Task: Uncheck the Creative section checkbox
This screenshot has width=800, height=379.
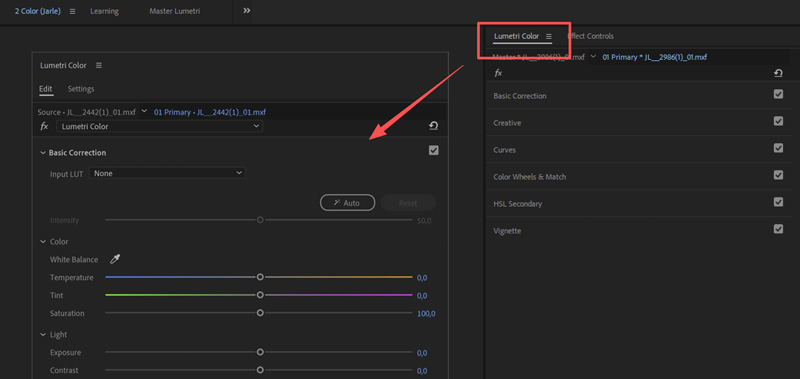Action: pyautogui.click(x=778, y=121)
